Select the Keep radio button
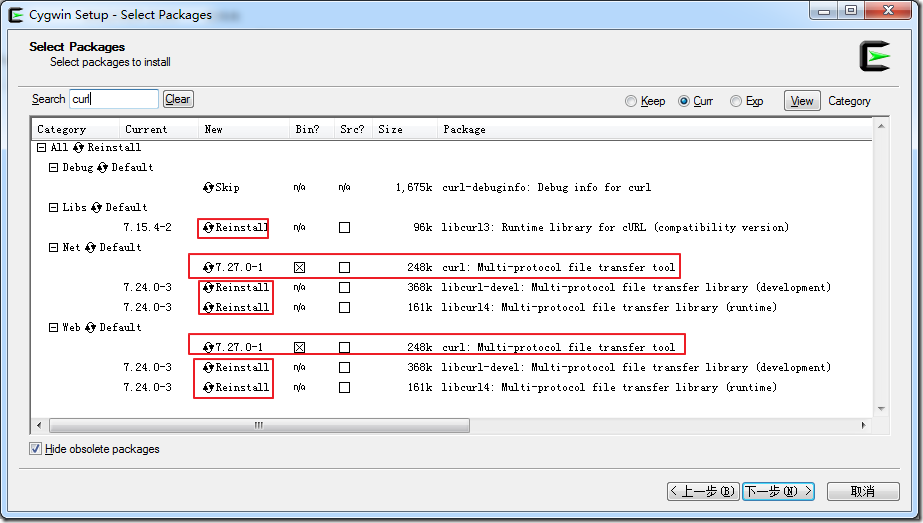This screenshot has width=923, height=523. (631, 101)
